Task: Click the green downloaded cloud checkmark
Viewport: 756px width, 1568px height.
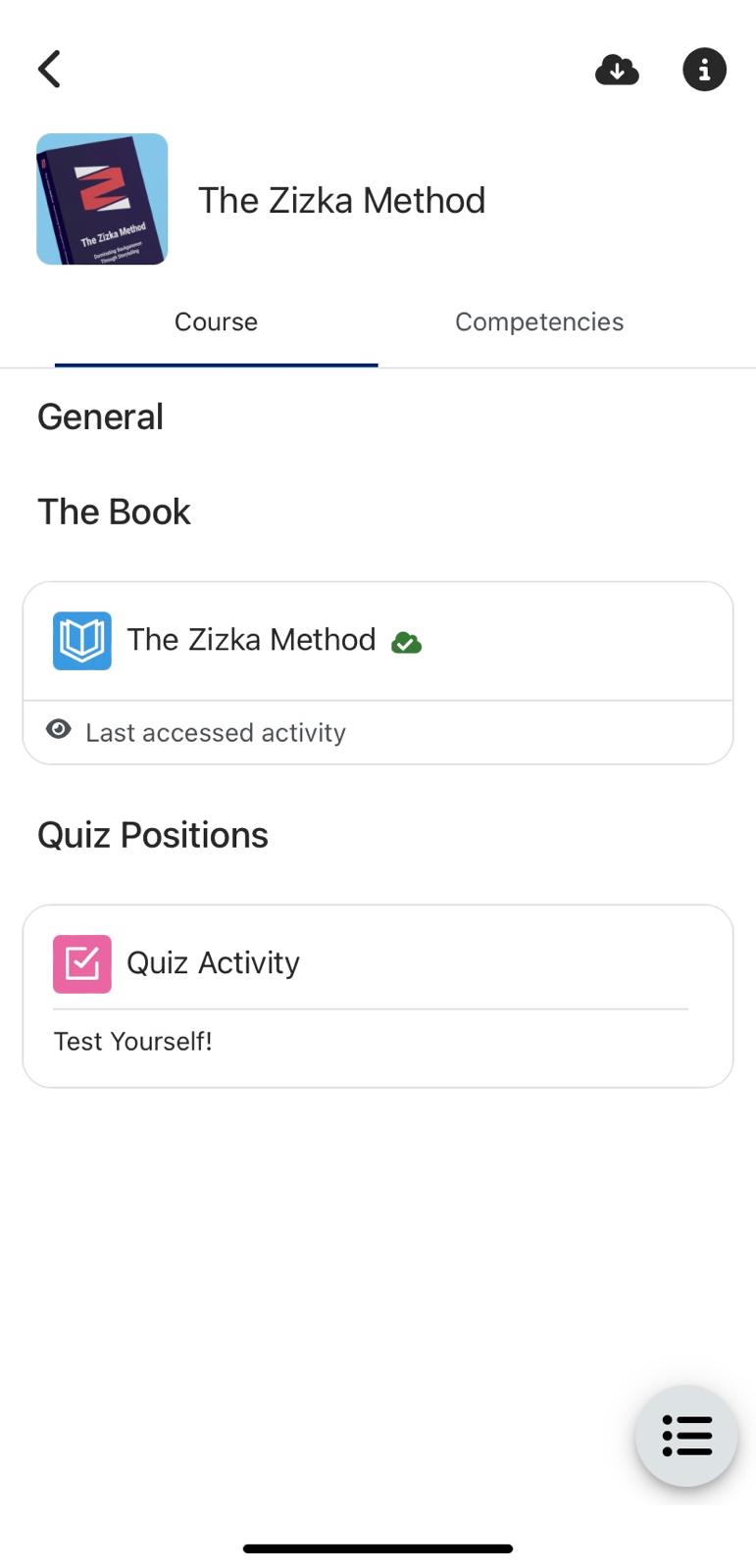Action: (406, 643)
